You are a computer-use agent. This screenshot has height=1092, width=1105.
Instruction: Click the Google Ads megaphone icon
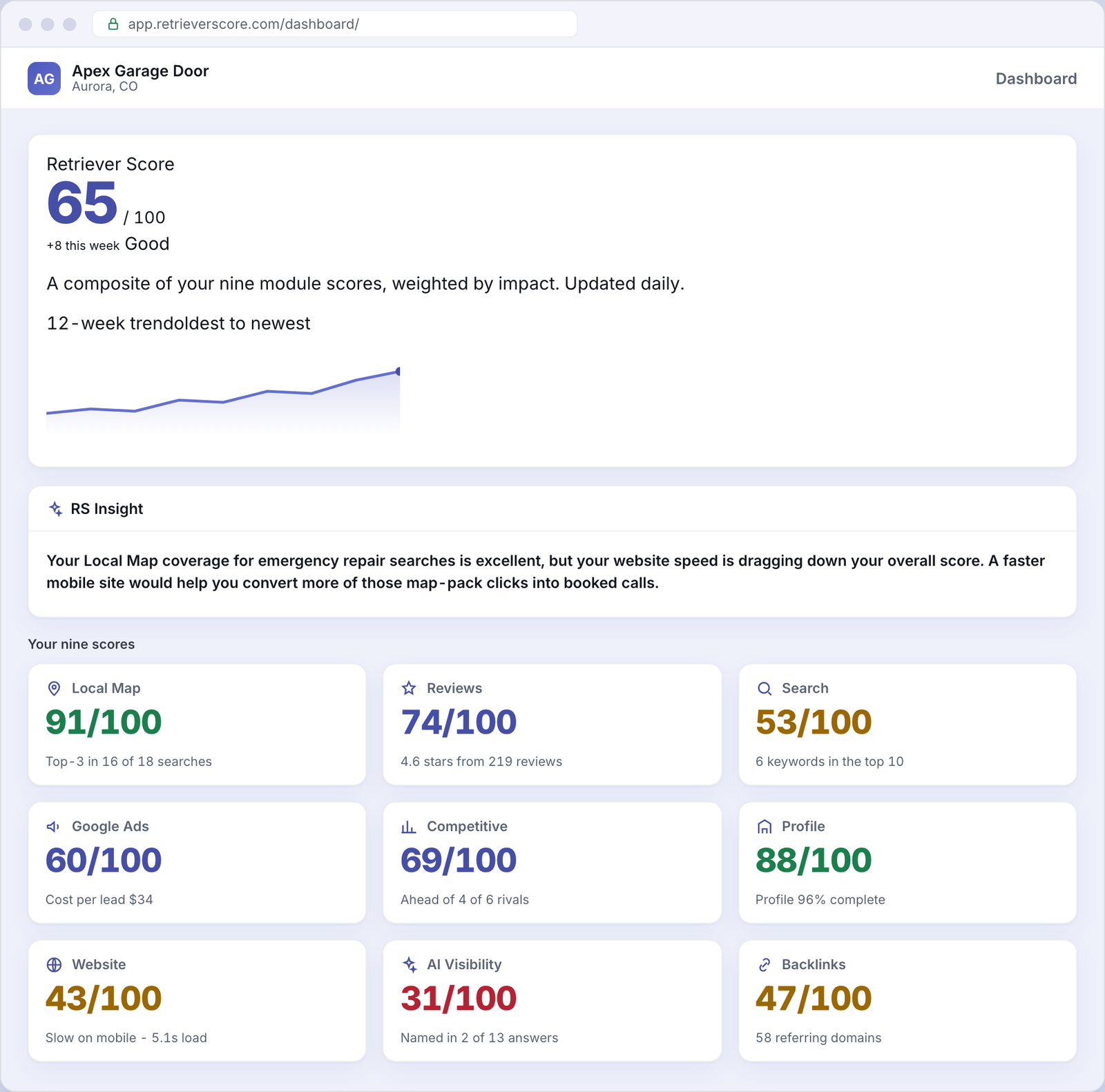click(53, 827)
